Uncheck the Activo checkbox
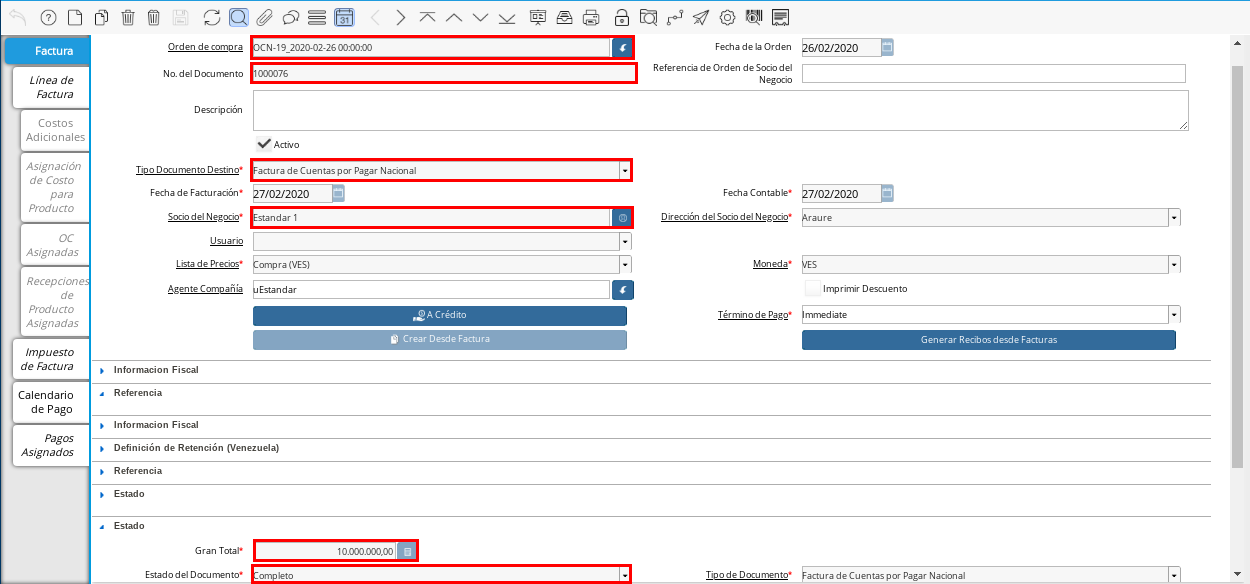Screen dimensions: 1250x584 (264, 144)
